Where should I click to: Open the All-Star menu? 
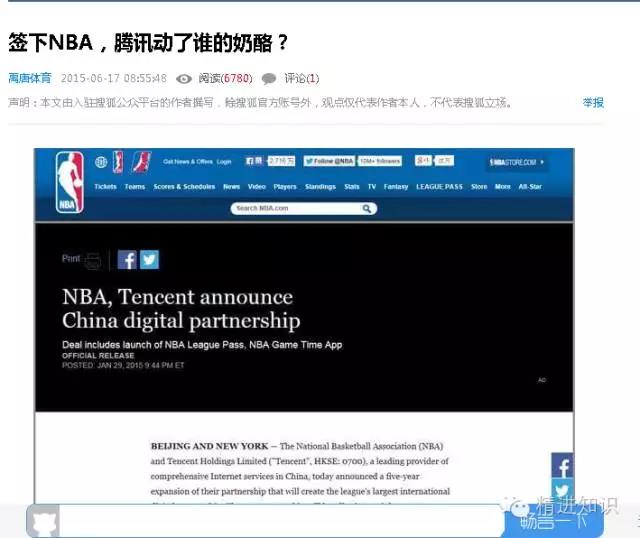coord(530,187)
